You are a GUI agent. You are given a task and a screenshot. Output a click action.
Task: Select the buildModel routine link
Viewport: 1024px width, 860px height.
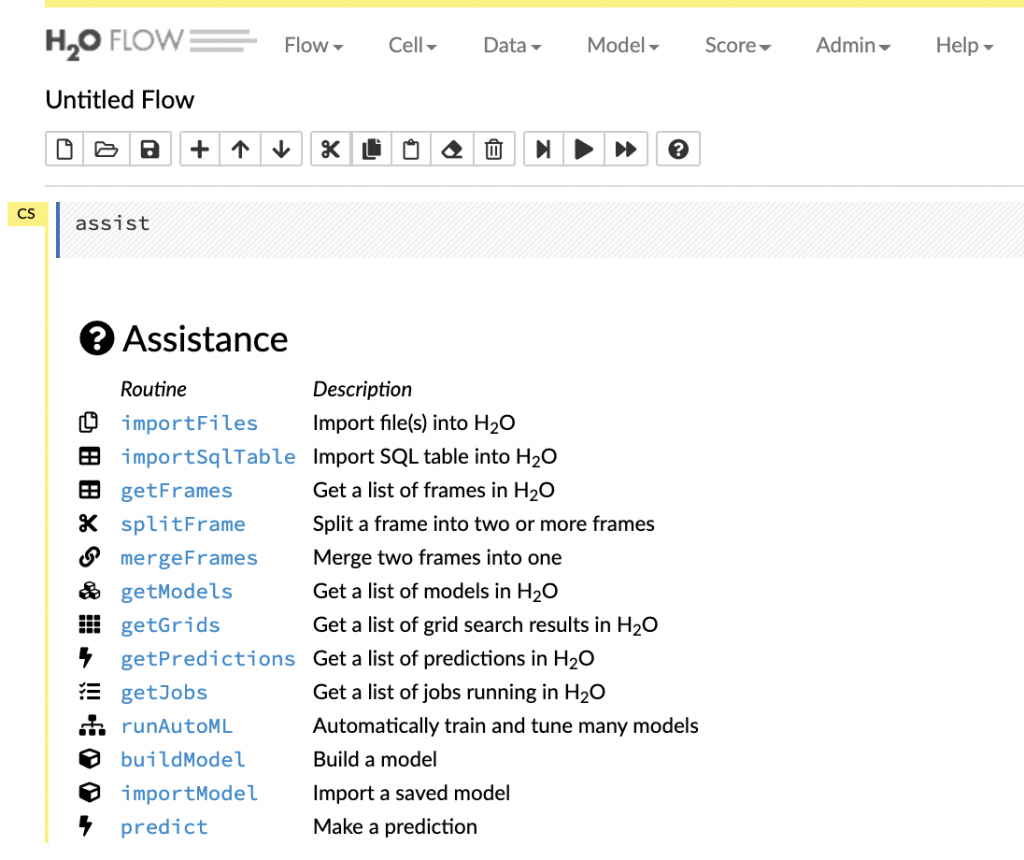coord(182,760)
